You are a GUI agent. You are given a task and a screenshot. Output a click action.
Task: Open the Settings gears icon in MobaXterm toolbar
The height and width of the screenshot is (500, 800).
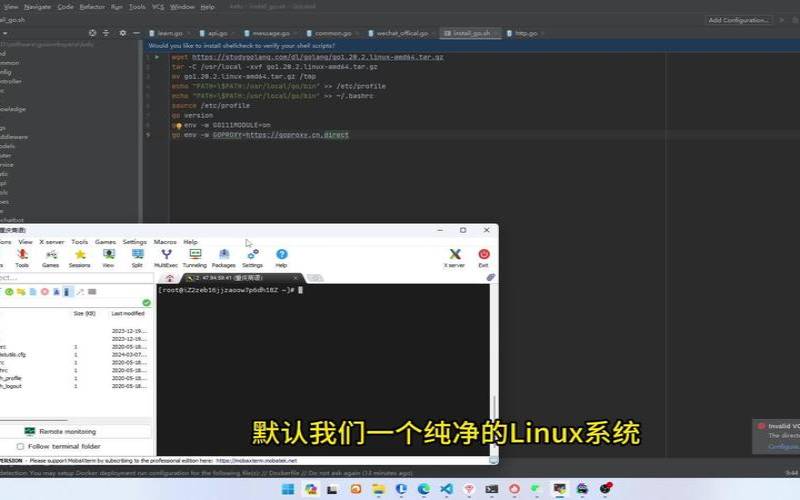(253, 258)
